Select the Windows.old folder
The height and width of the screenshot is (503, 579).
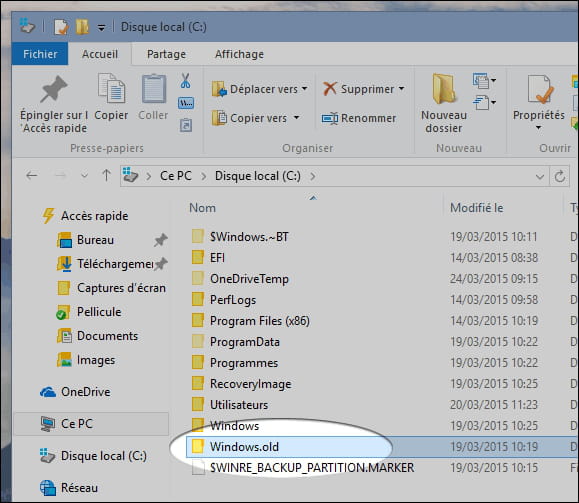tap(244, 447)
